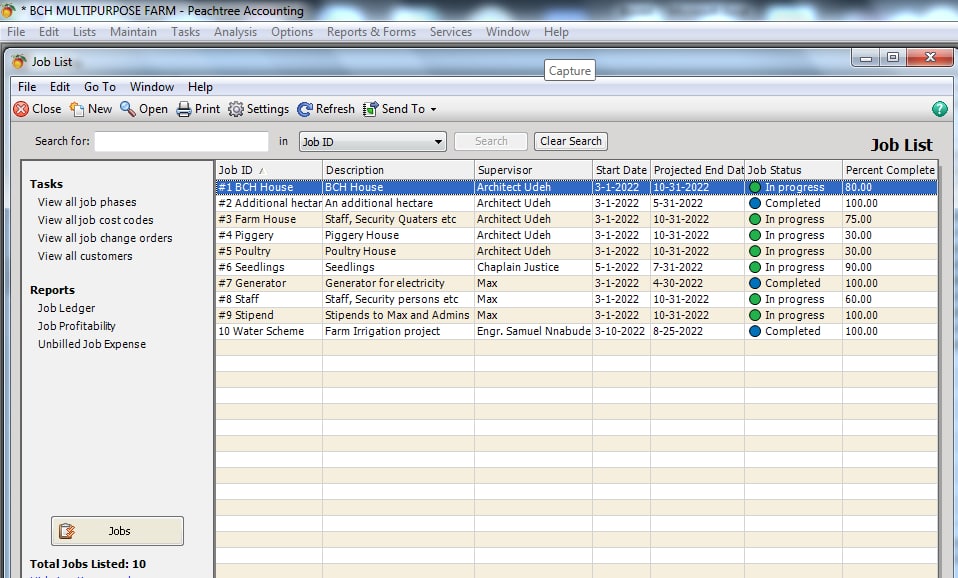
Task: Open the main Tasks menu
Action: coord(185,32)
